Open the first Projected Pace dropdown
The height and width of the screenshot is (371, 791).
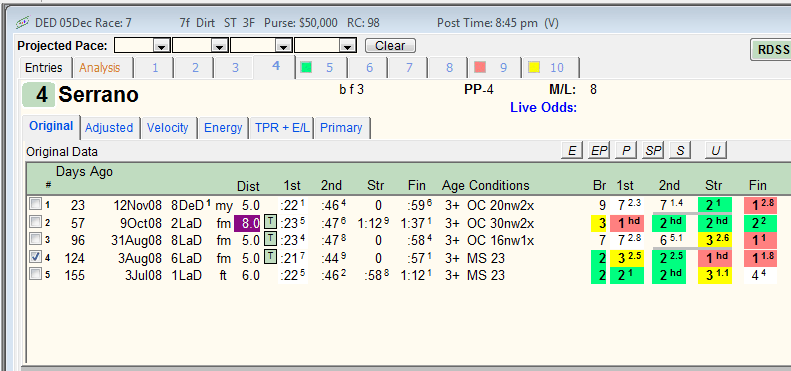[161, 46]
